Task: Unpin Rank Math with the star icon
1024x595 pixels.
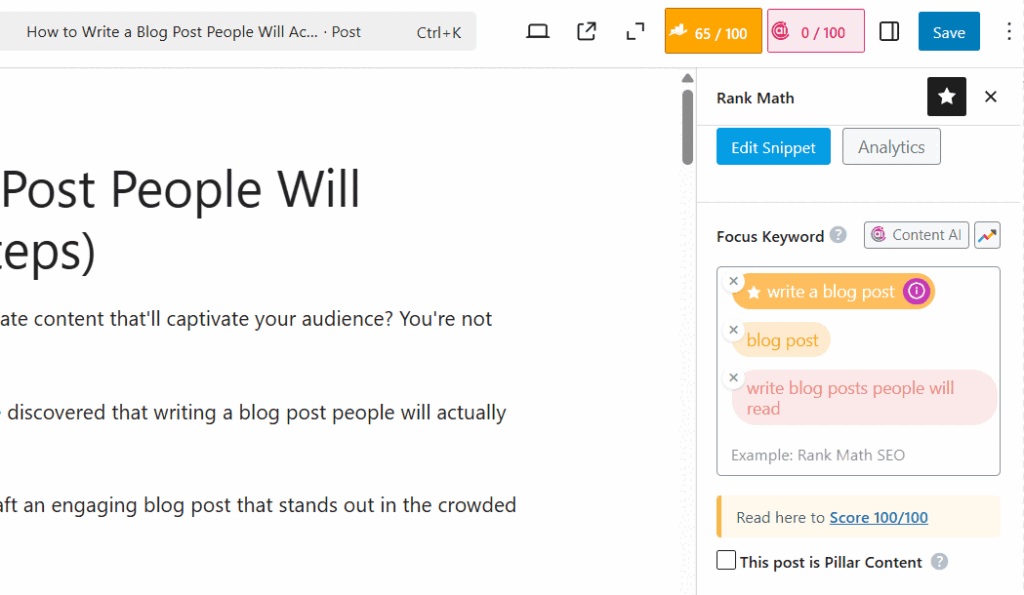Action: coord(946,97)
